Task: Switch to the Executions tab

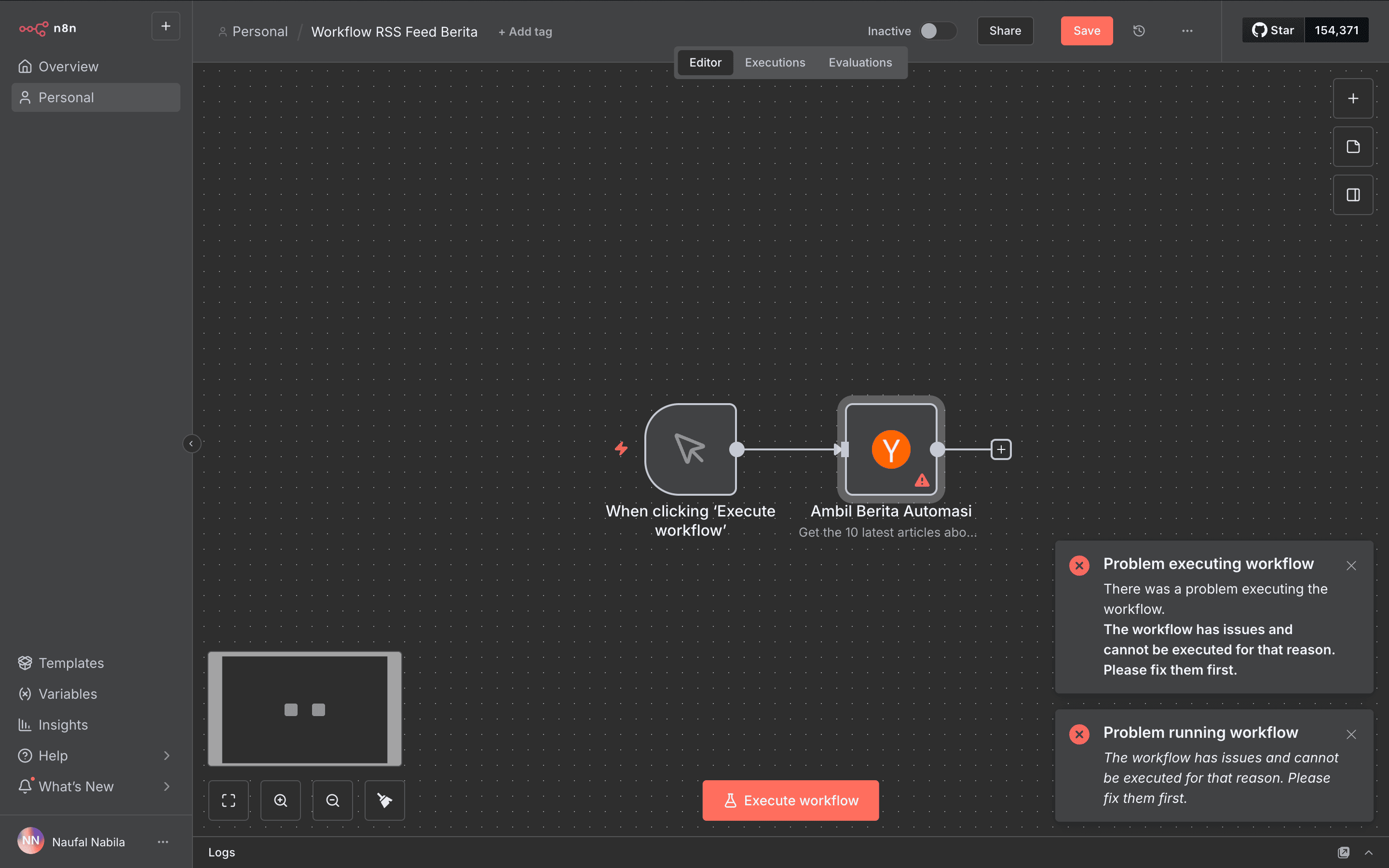Action: click(x=775, y=63)
